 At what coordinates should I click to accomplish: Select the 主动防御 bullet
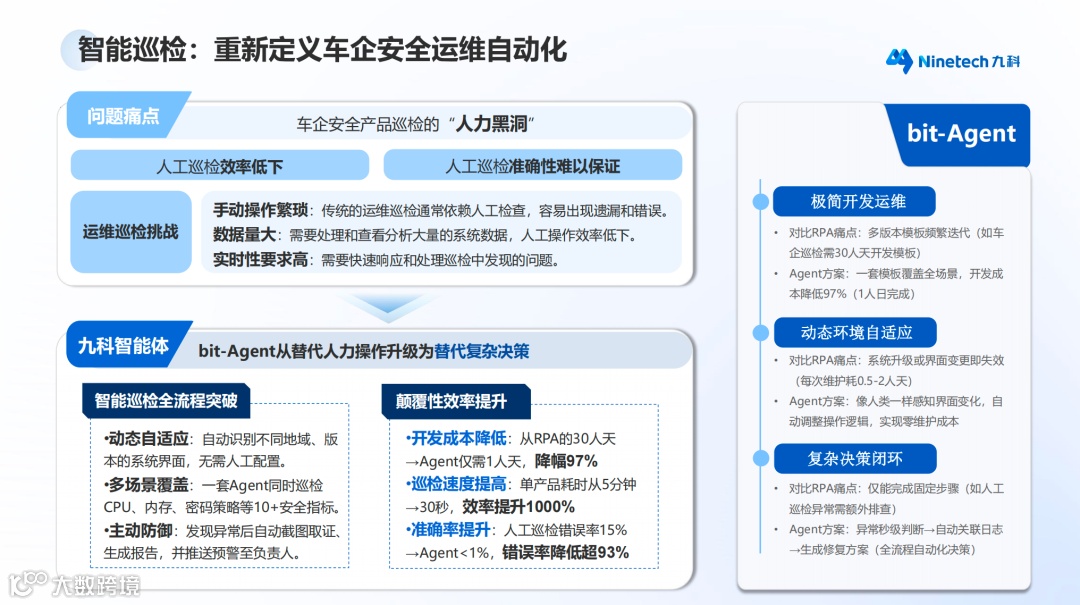[x=222, y=542]
